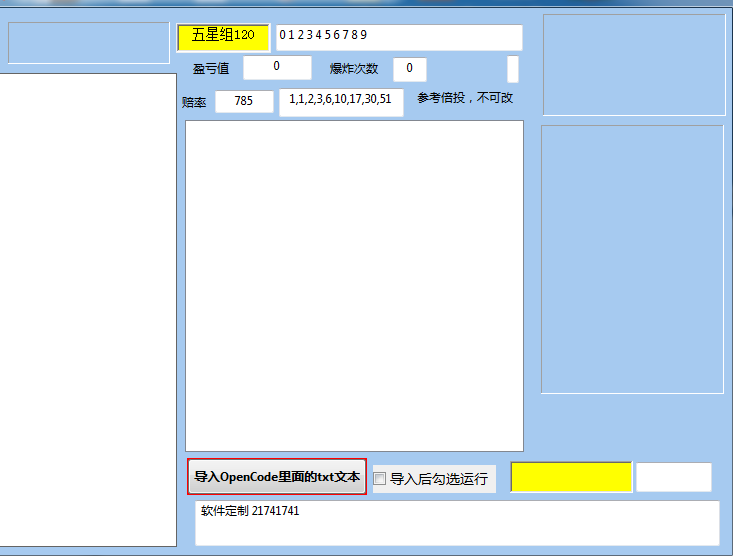Viewport: 733px width, 556px height.
Task: Click the yellow 五星组120 button
Action: (x=223, y=37)
